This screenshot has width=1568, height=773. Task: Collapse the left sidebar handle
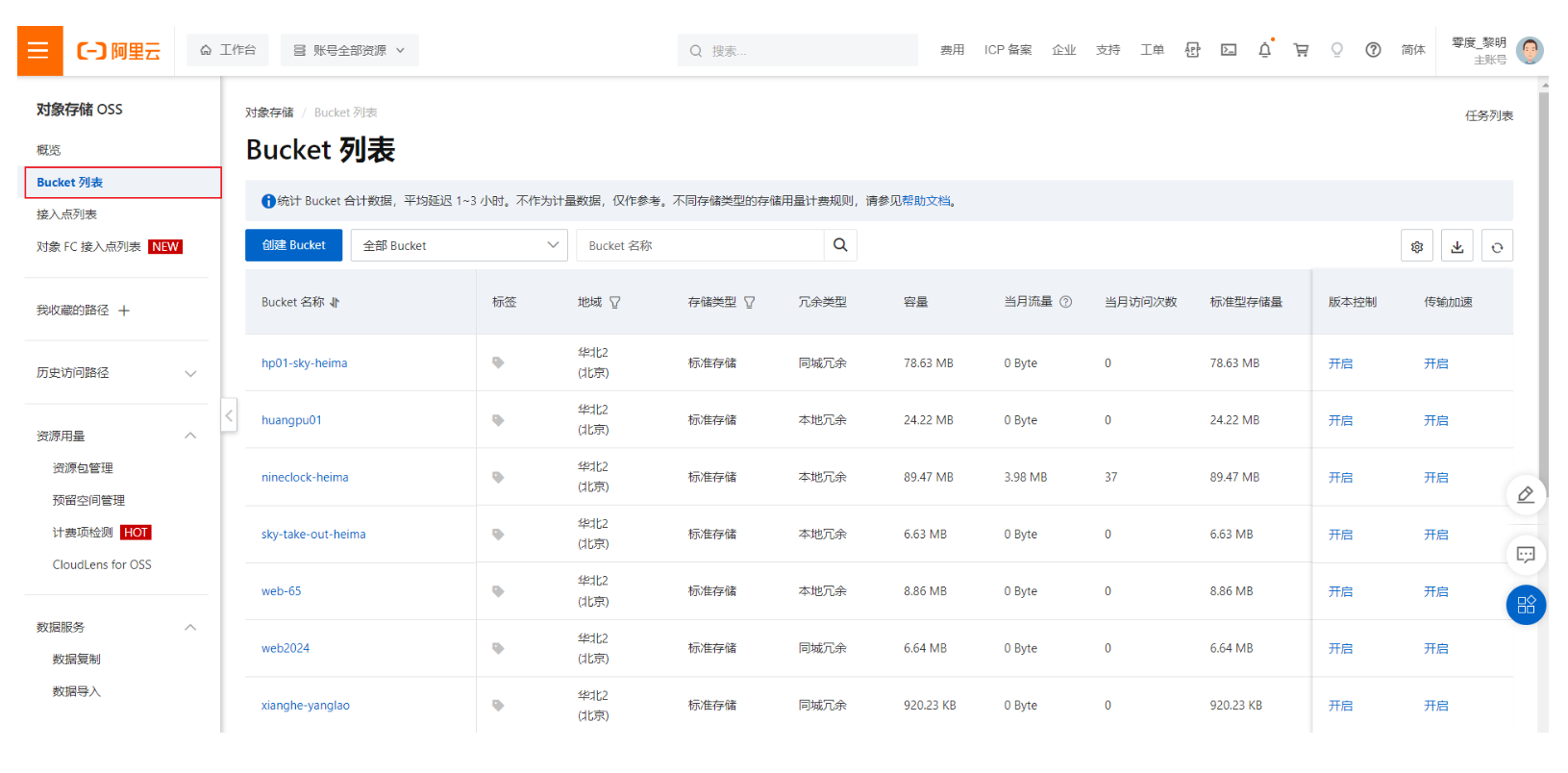click(229, 415)
